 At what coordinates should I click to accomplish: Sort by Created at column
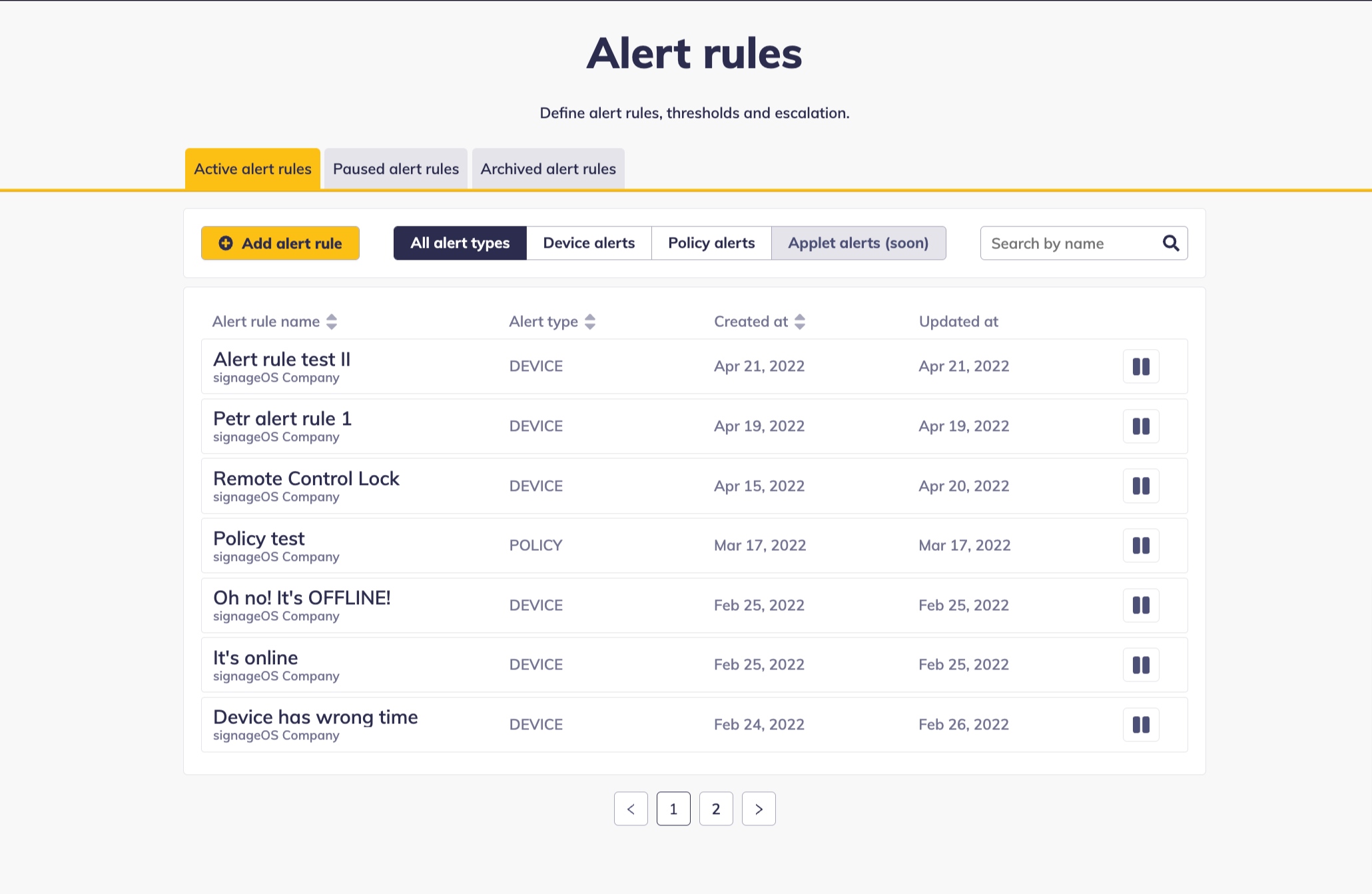(x=800, y=322)
